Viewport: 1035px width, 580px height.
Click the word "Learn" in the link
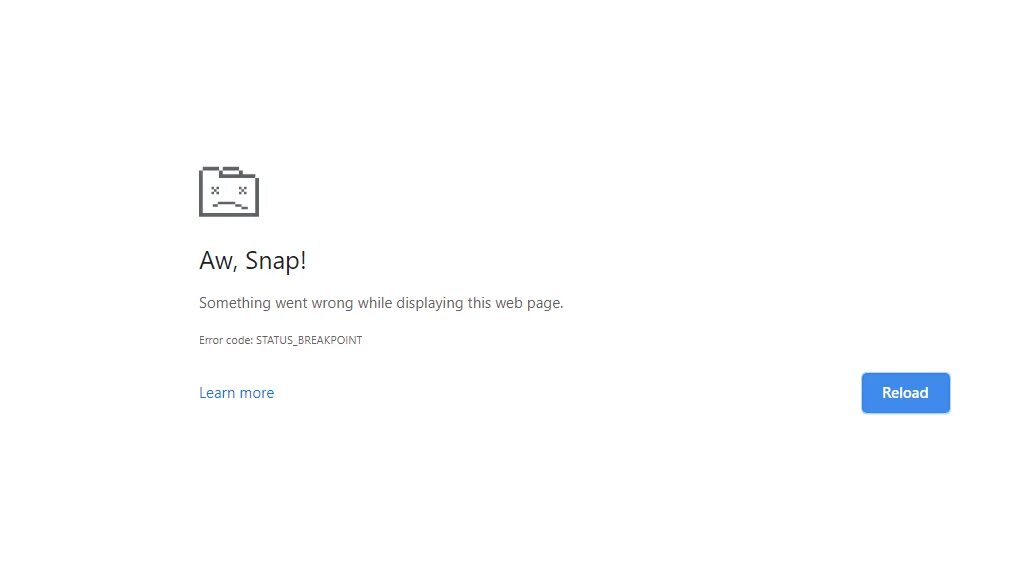(x=217, y=393)
